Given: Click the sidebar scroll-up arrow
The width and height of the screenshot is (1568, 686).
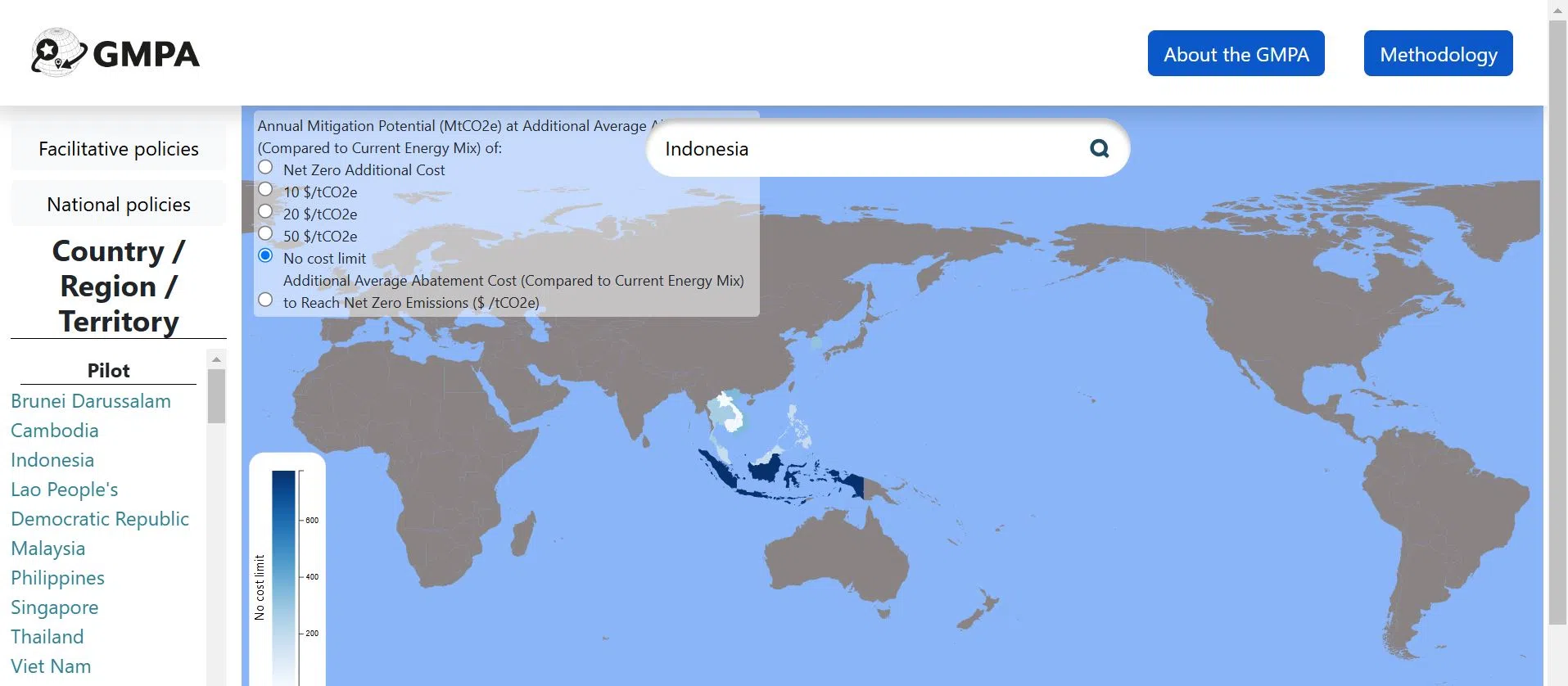Looking at the screenshot, I should (216, 359).
